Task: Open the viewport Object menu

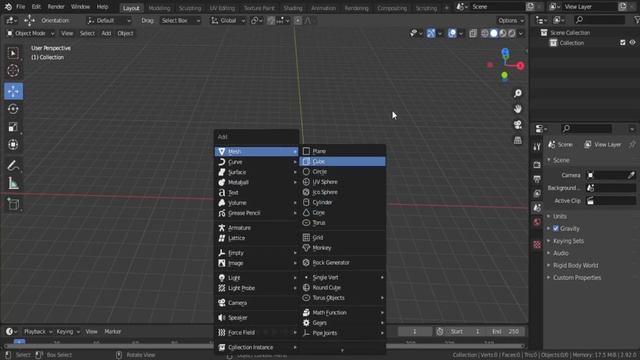Action: tap(125, 33)
